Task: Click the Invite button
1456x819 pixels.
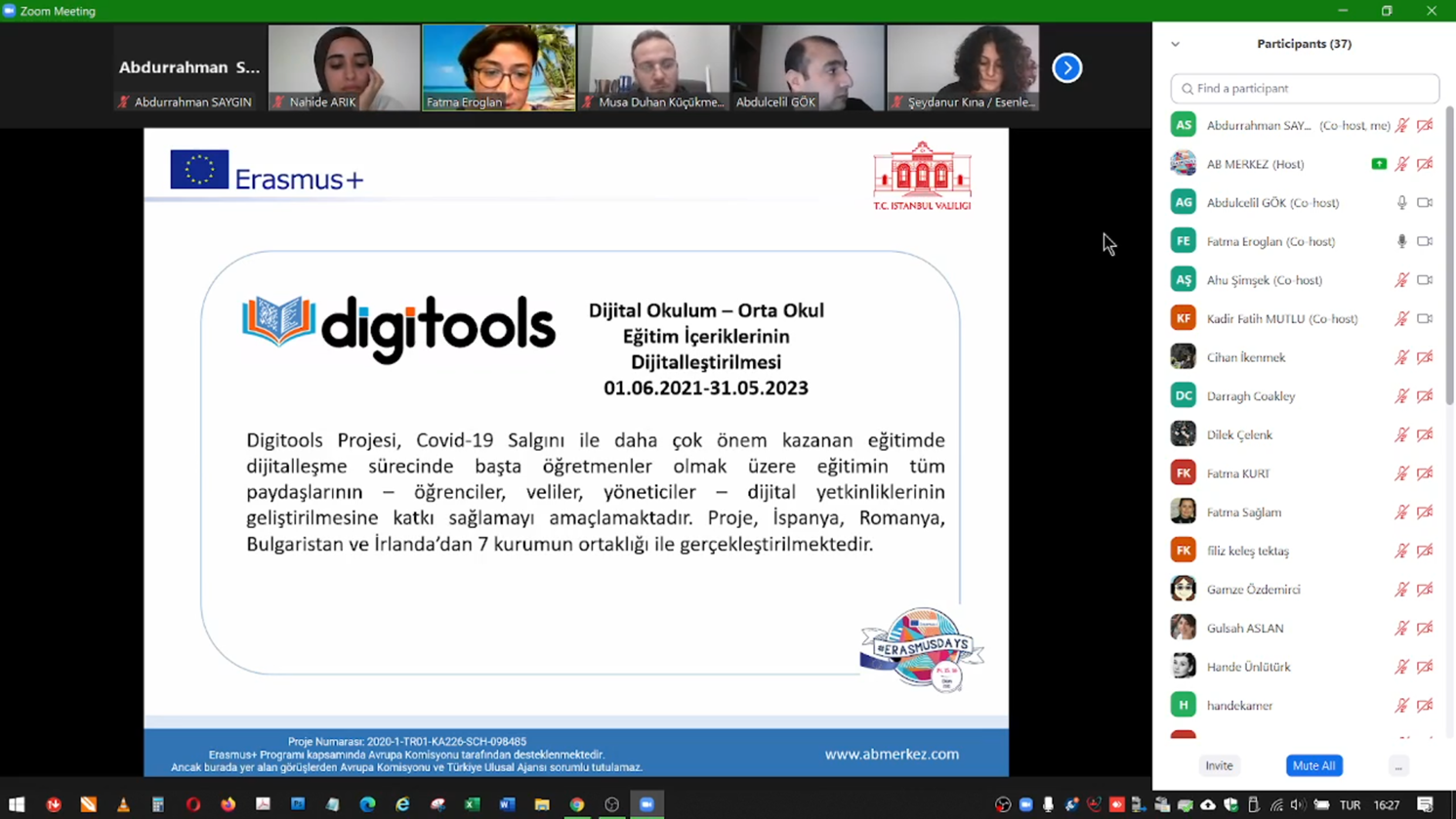Action: [x=1219, y=766]
